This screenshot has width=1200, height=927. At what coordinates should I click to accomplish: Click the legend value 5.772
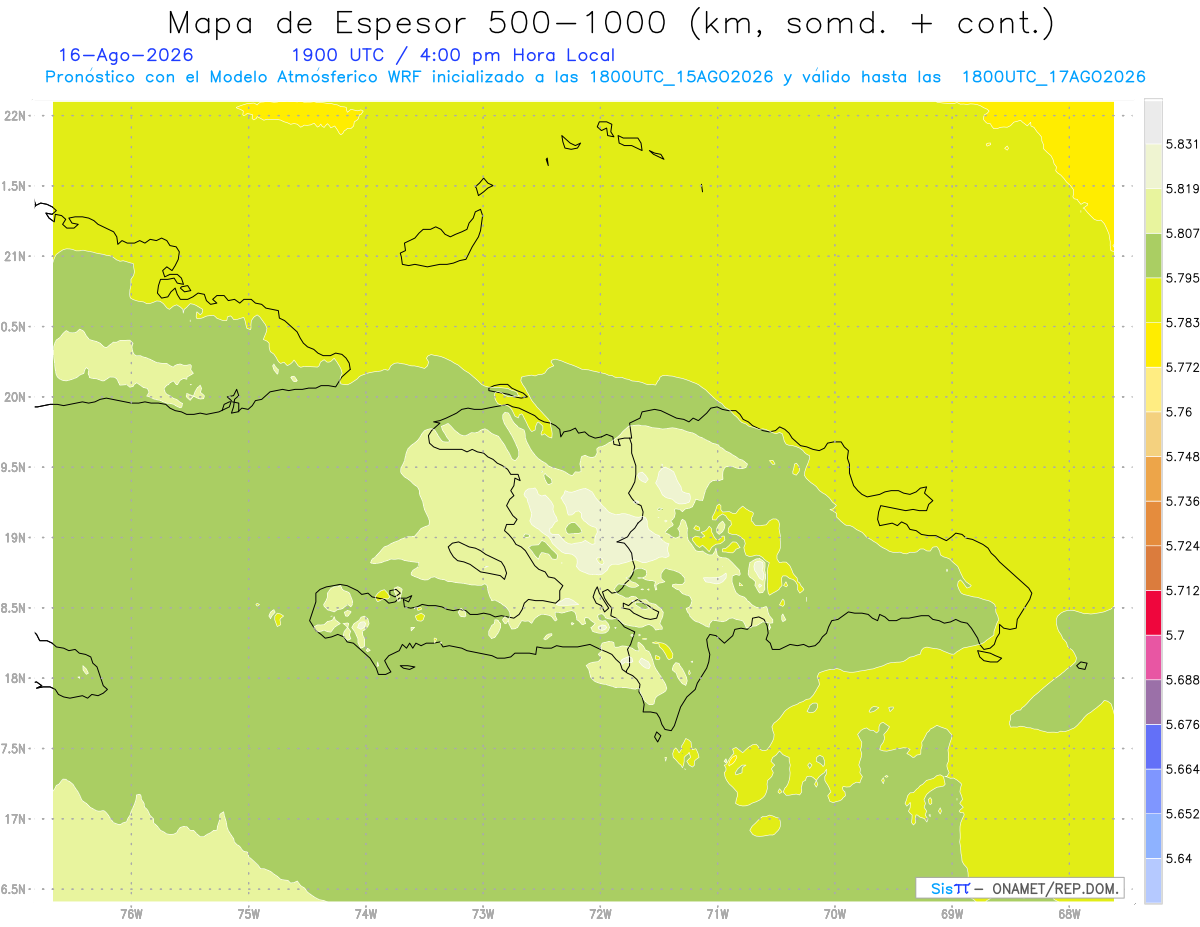(x=1182, y=367)
